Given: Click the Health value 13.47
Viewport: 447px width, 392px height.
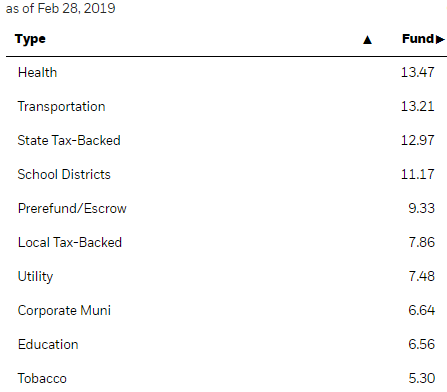Looking at the screenshot, I should coord(418,72).
